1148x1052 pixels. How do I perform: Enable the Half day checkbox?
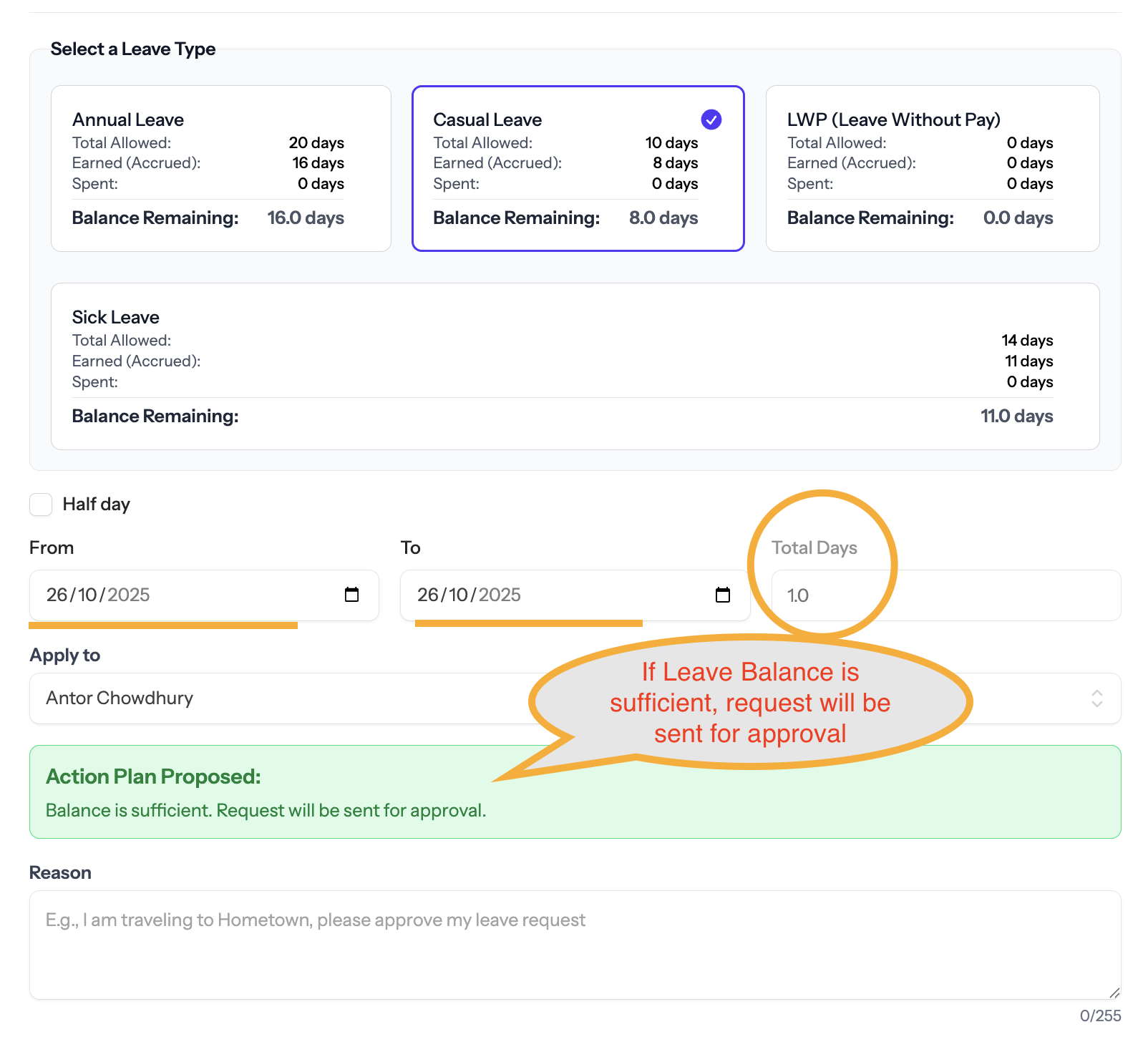click(x=41, y=505)
